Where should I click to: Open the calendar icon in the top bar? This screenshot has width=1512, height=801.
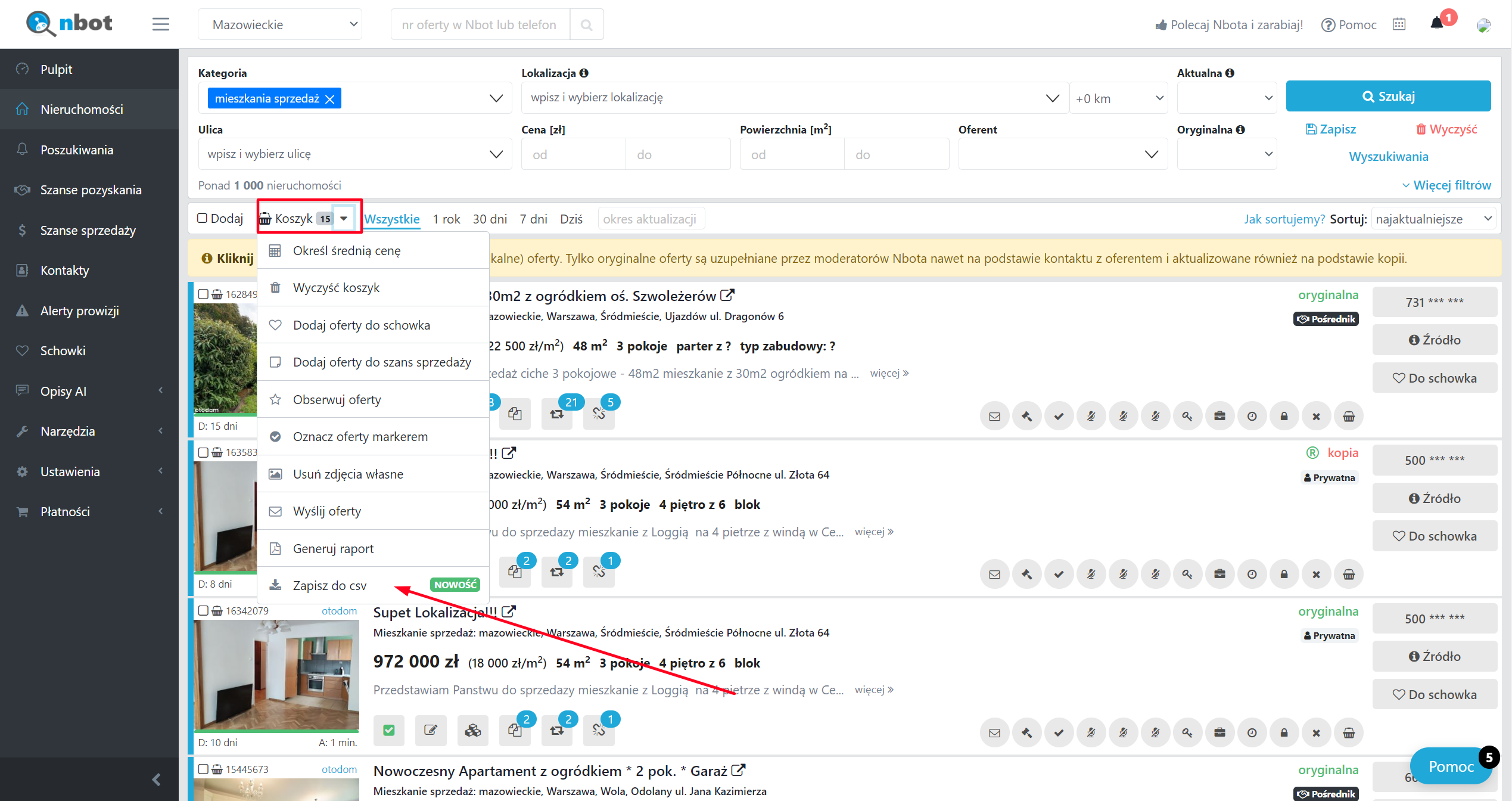[1399, 24]
